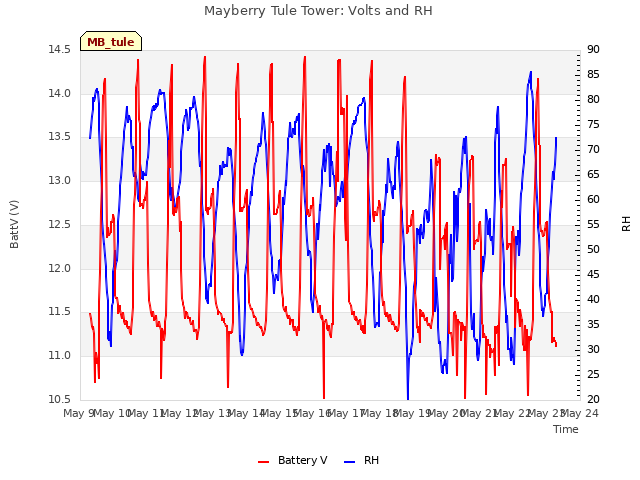Click the 'BattV (V)' left axis title
This screenshot has height=480, width=640.
[x=14, y=224]
